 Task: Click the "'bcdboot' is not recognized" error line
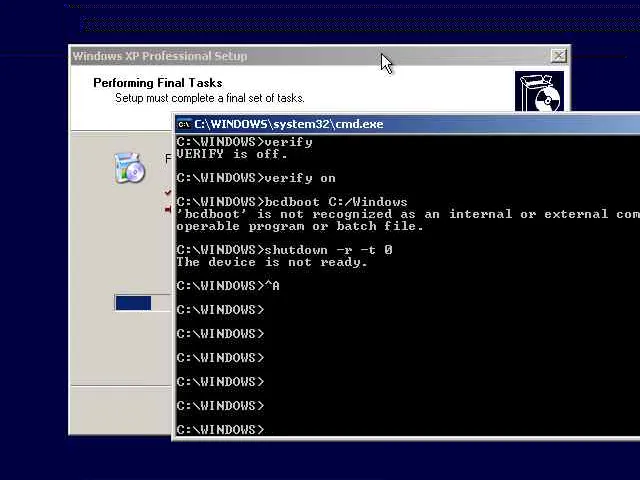coord(408,214)
